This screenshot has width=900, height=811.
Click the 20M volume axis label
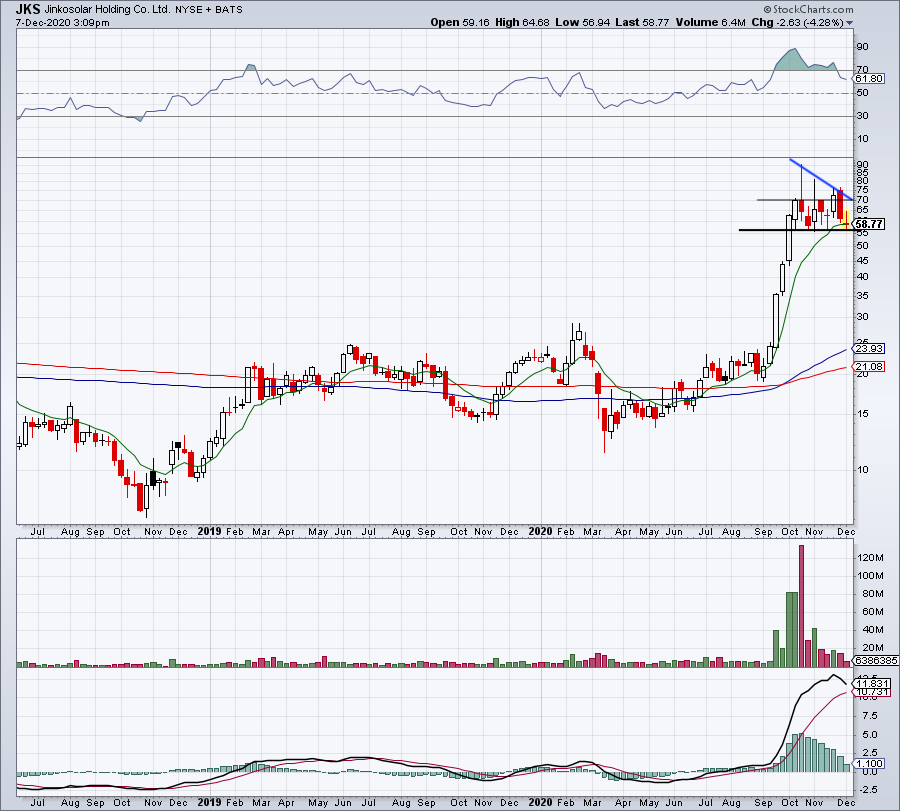tap(872, 648)
